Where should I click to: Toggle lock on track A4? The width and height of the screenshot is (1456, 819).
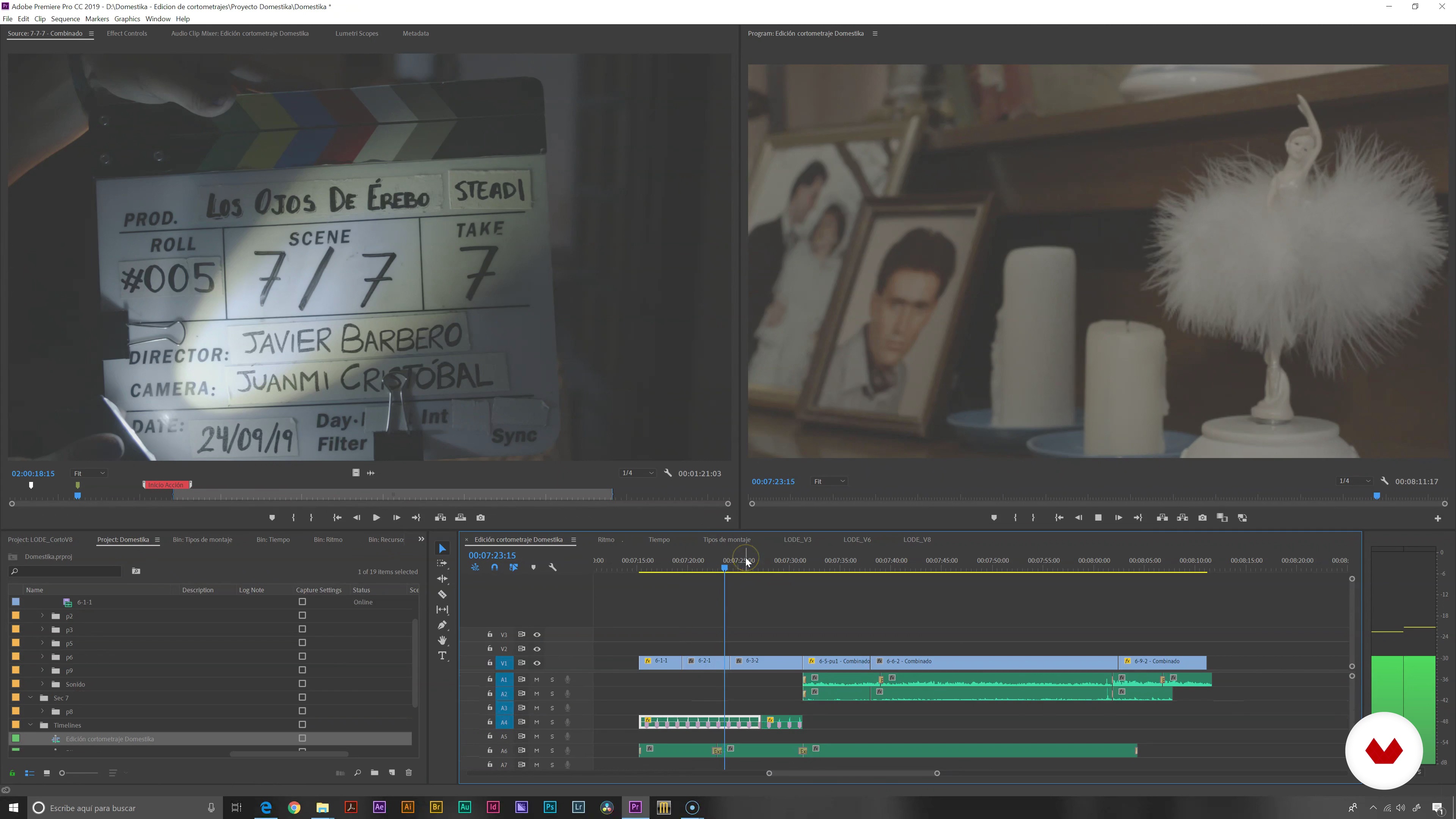(x=490, y=722)
